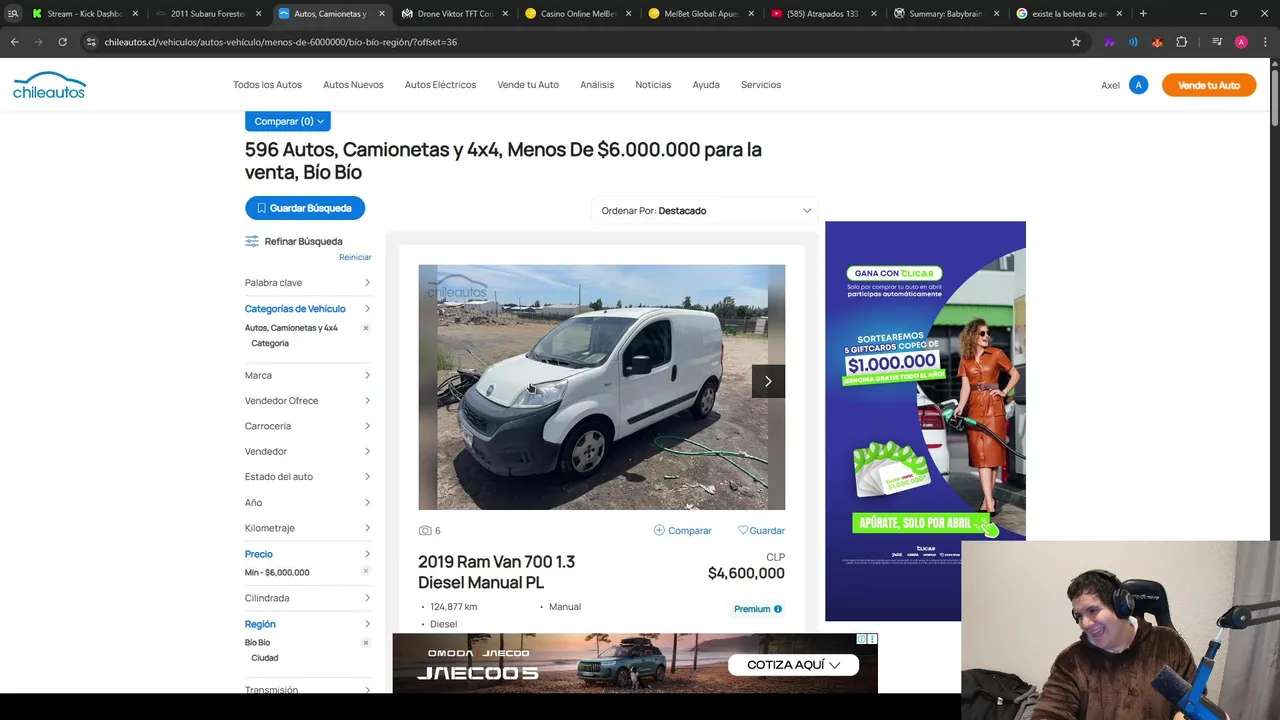Expand the Marca filter
Image resolution: width=1280 pixels, height=720 pixels.
coord(308,375)
